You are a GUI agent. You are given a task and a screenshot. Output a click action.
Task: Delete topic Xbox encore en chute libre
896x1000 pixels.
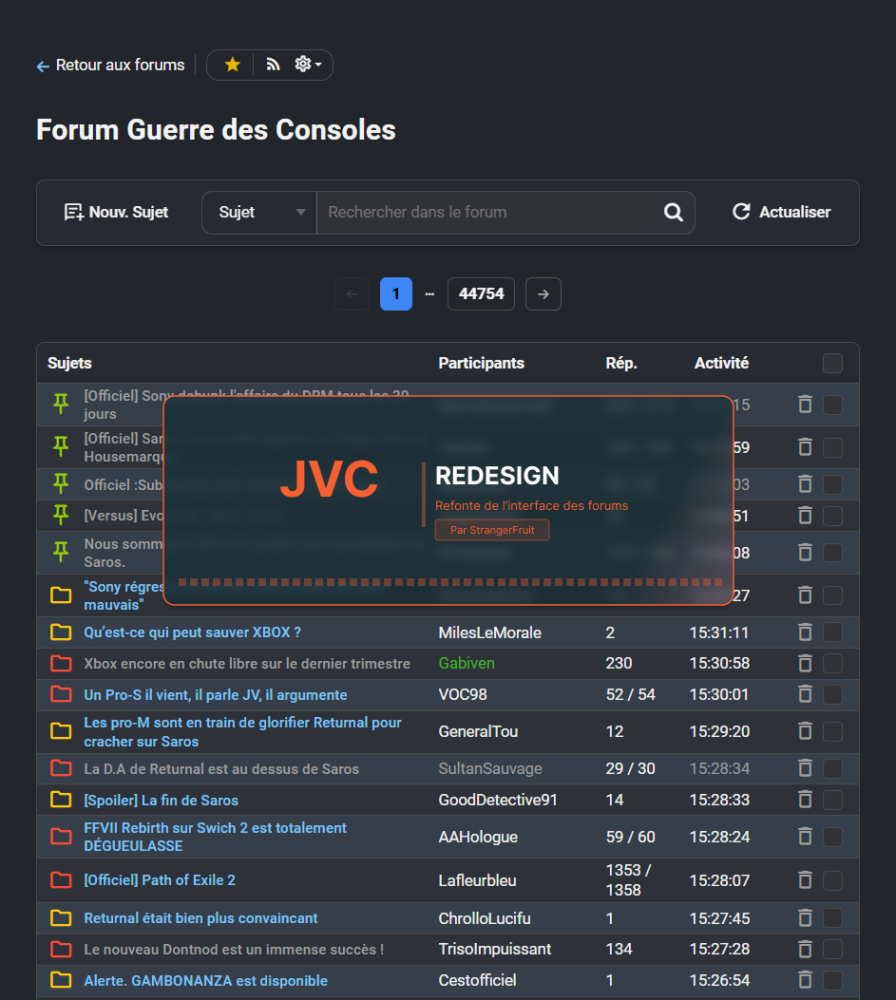click(x=805, y=663)
